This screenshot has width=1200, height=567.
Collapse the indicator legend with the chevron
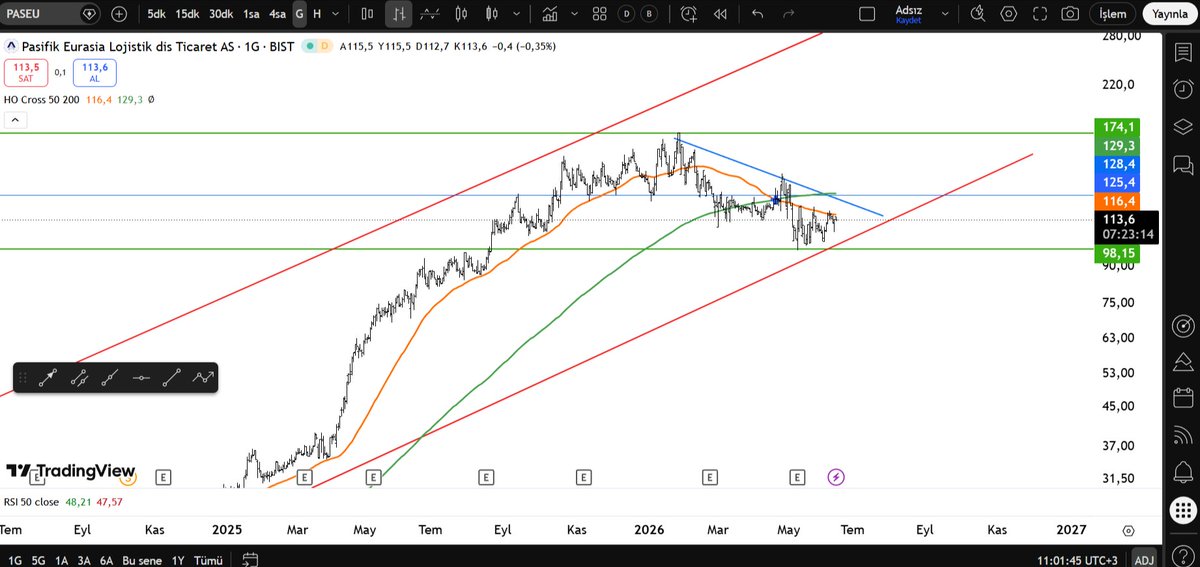coord(15,121)
